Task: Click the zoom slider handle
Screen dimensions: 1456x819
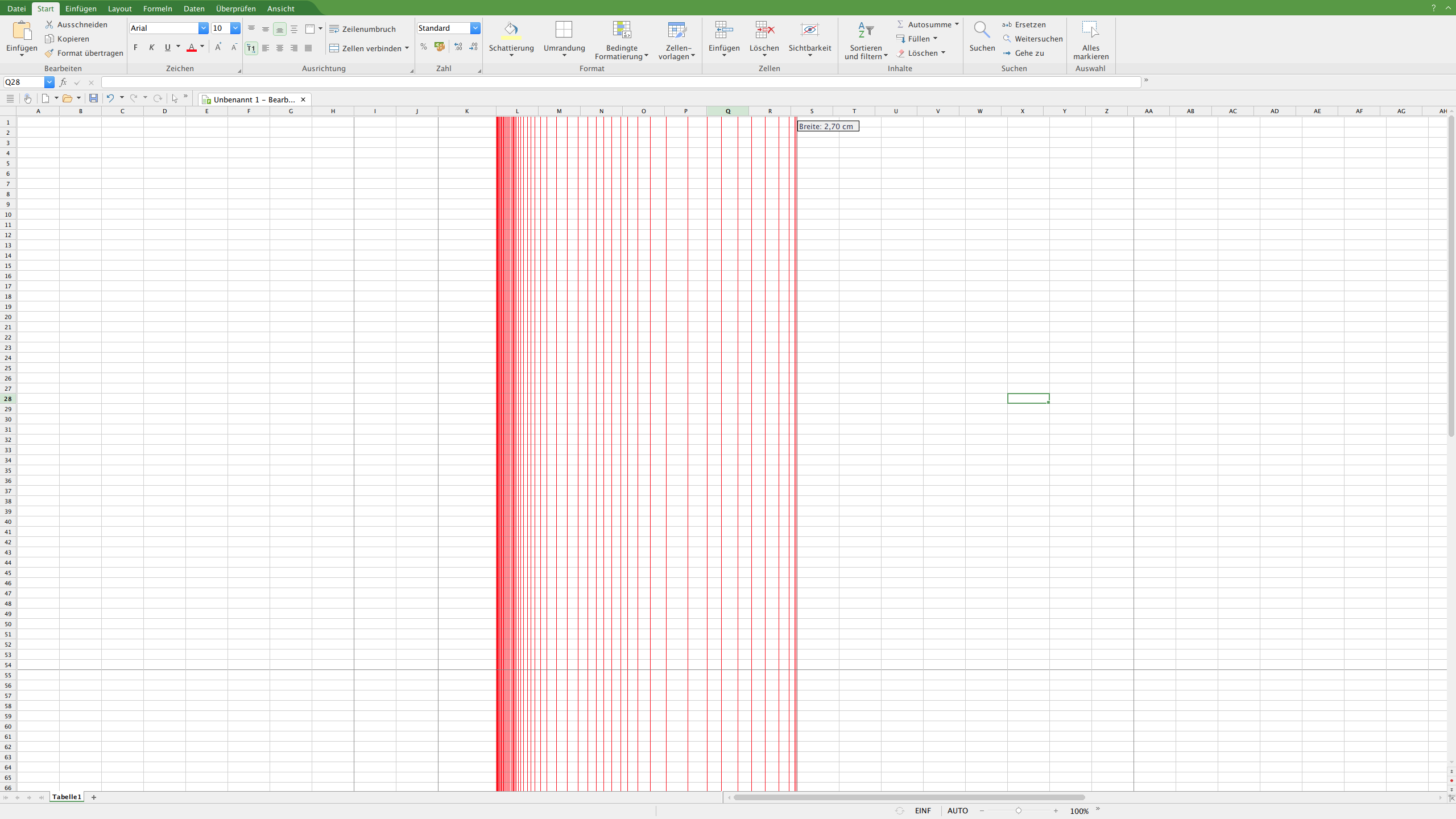Action: pos(1019,810)
